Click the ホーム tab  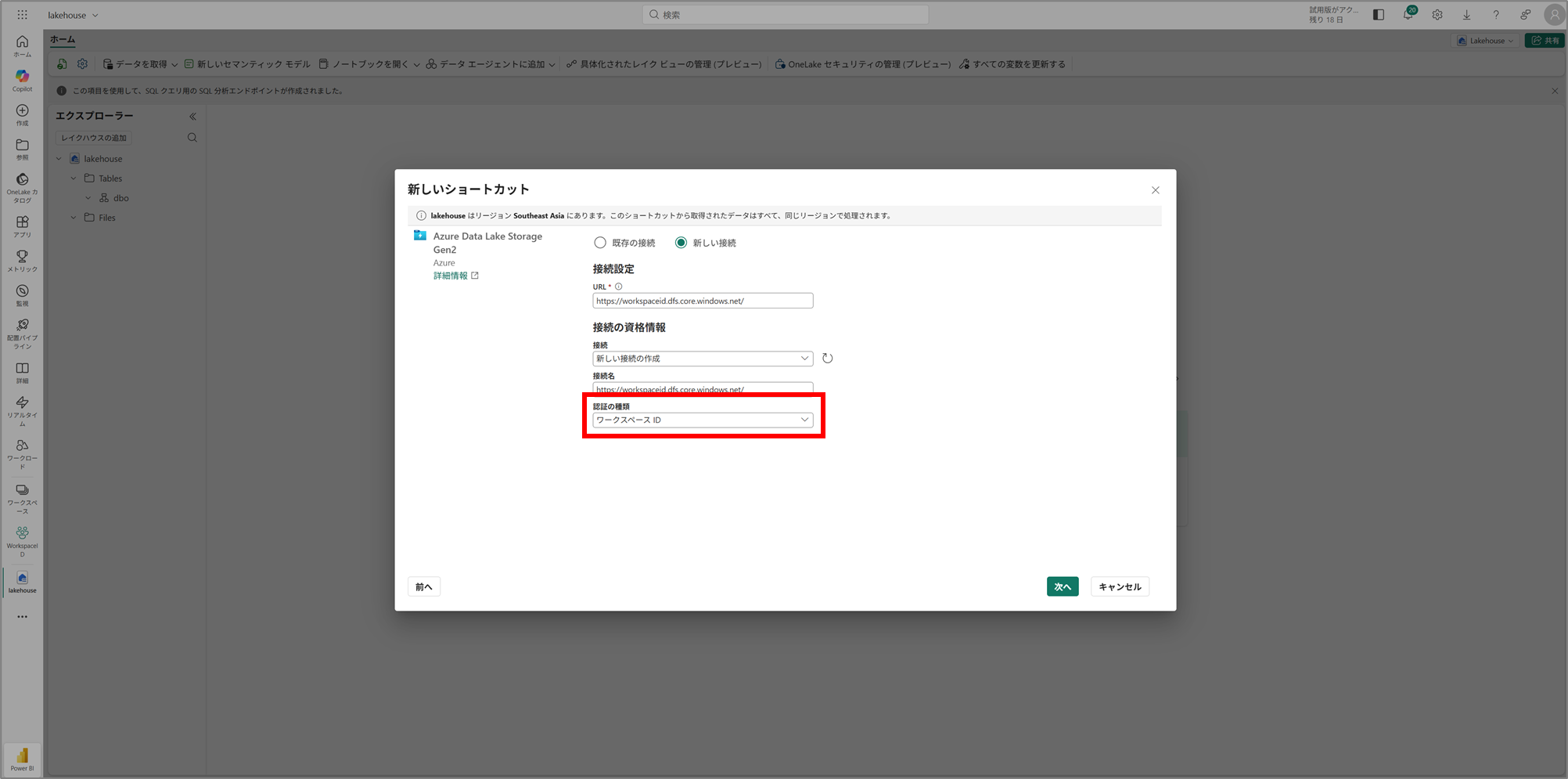(x=63, y=39)
